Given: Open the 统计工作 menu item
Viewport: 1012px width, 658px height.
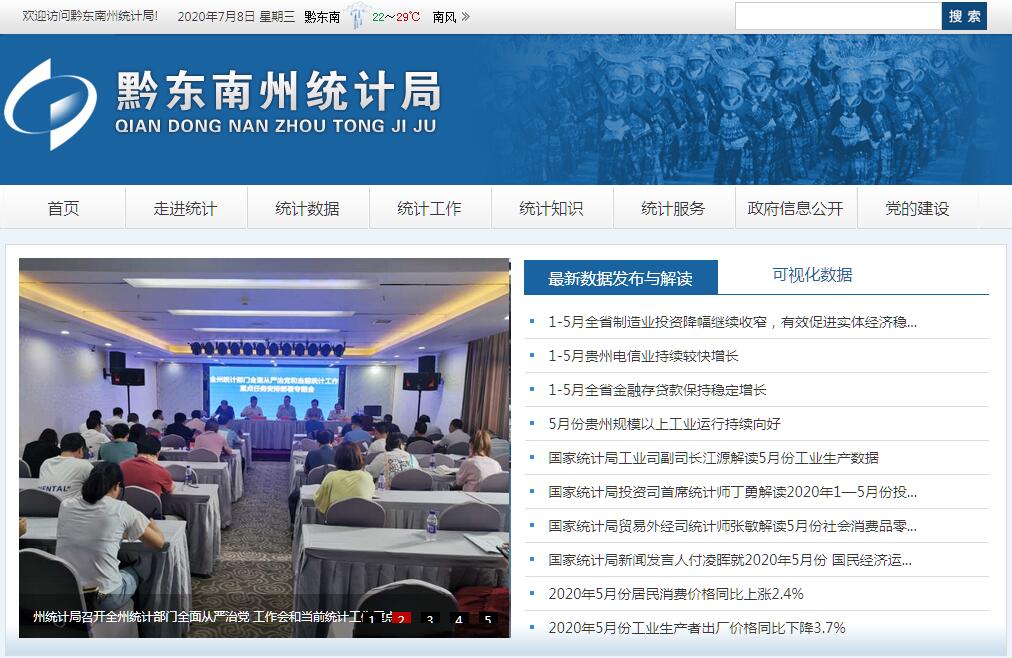Looking at the screenshot, I should point(429,208).
